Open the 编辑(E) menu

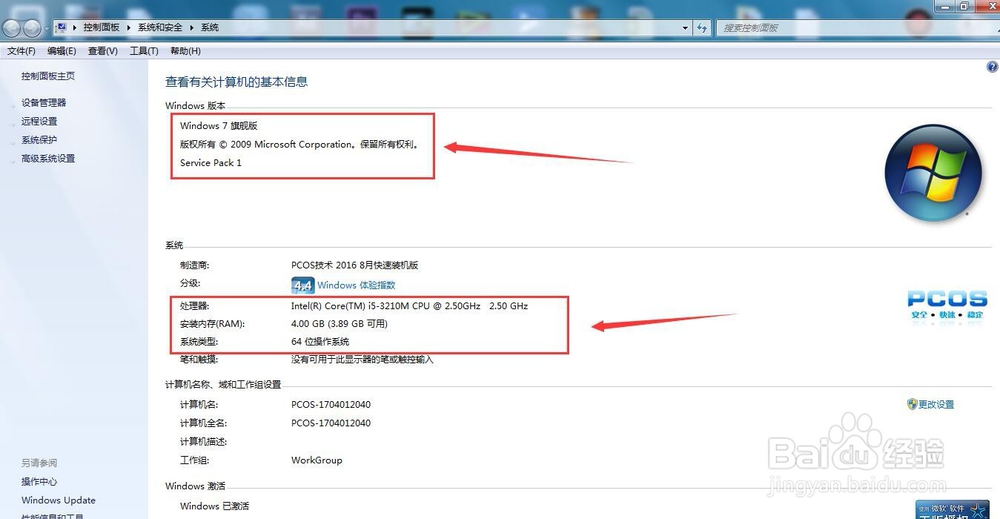point(62,51)
